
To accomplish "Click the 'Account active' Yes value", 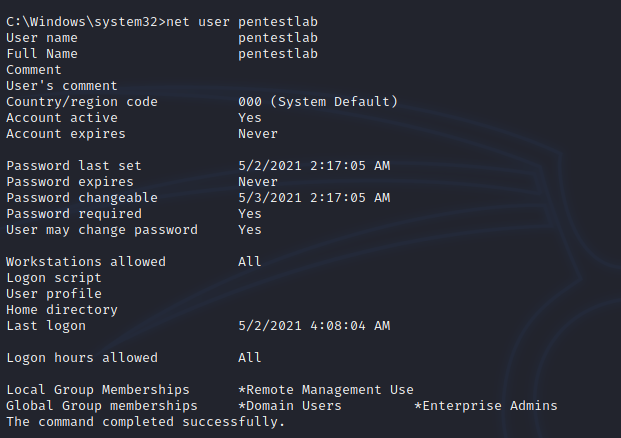I will 250,118.
